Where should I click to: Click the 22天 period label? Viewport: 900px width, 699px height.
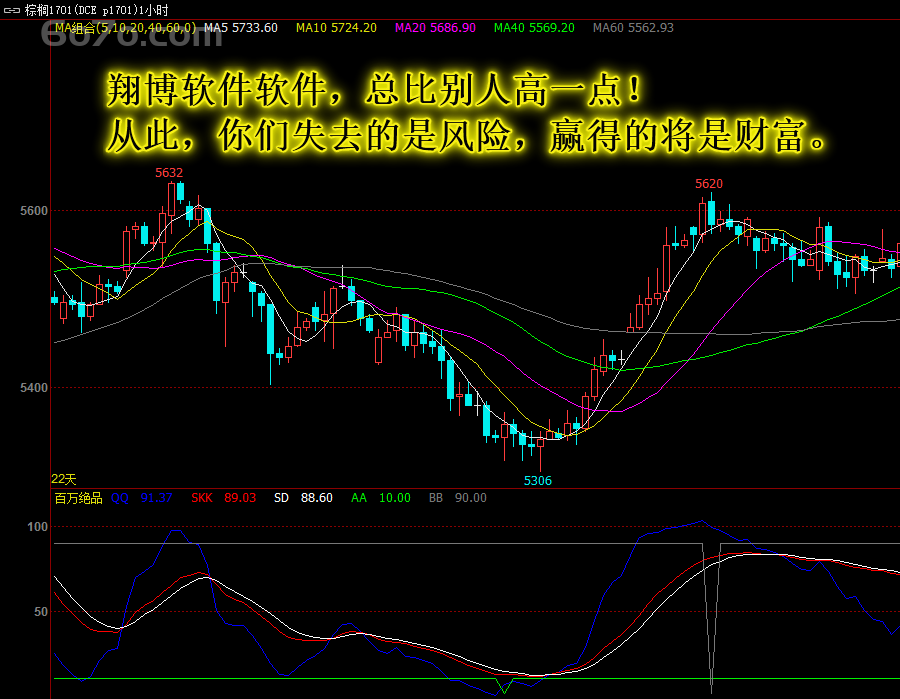[x=64, y=479]
